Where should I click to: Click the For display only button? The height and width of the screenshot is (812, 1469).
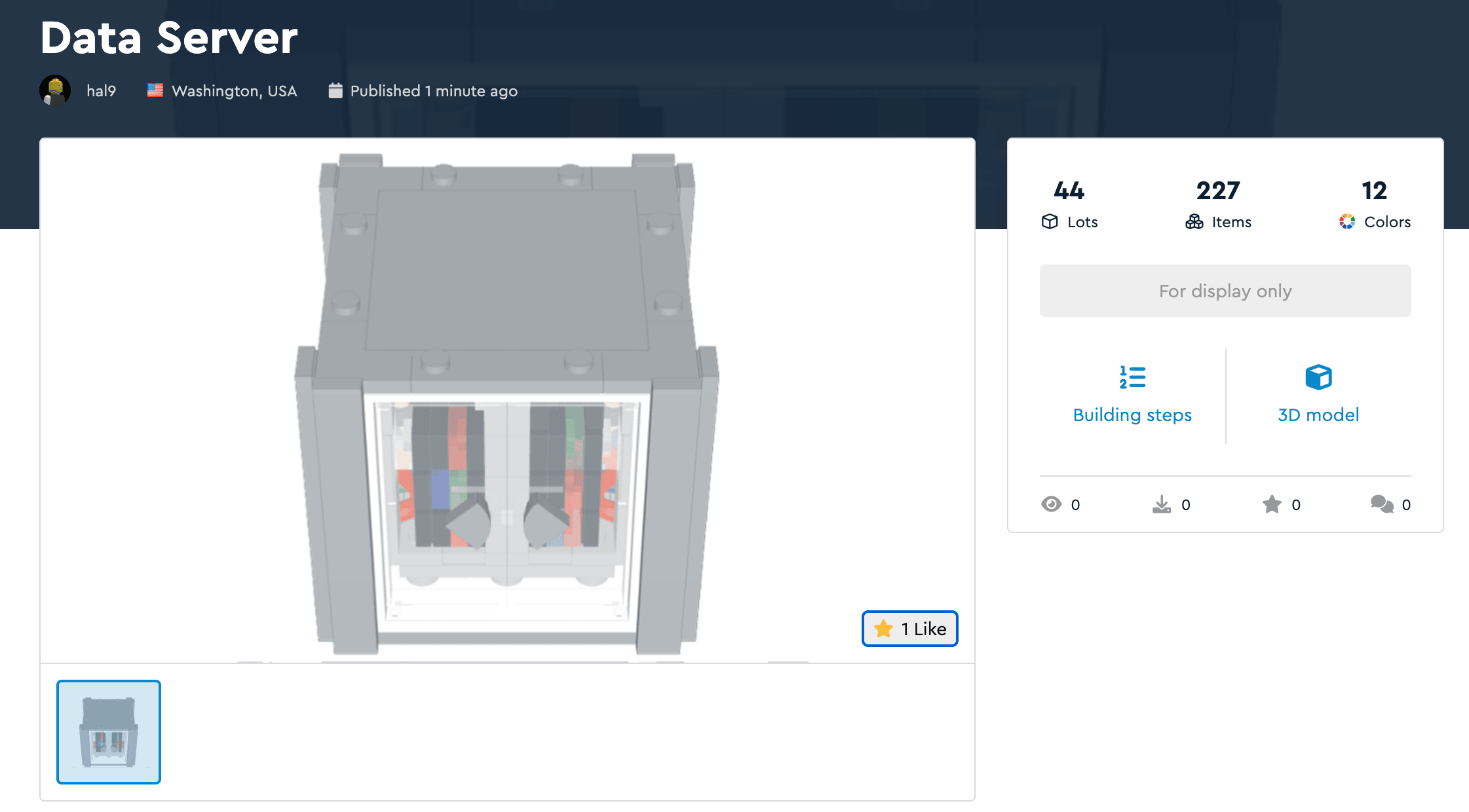(x=1225, y=291)
